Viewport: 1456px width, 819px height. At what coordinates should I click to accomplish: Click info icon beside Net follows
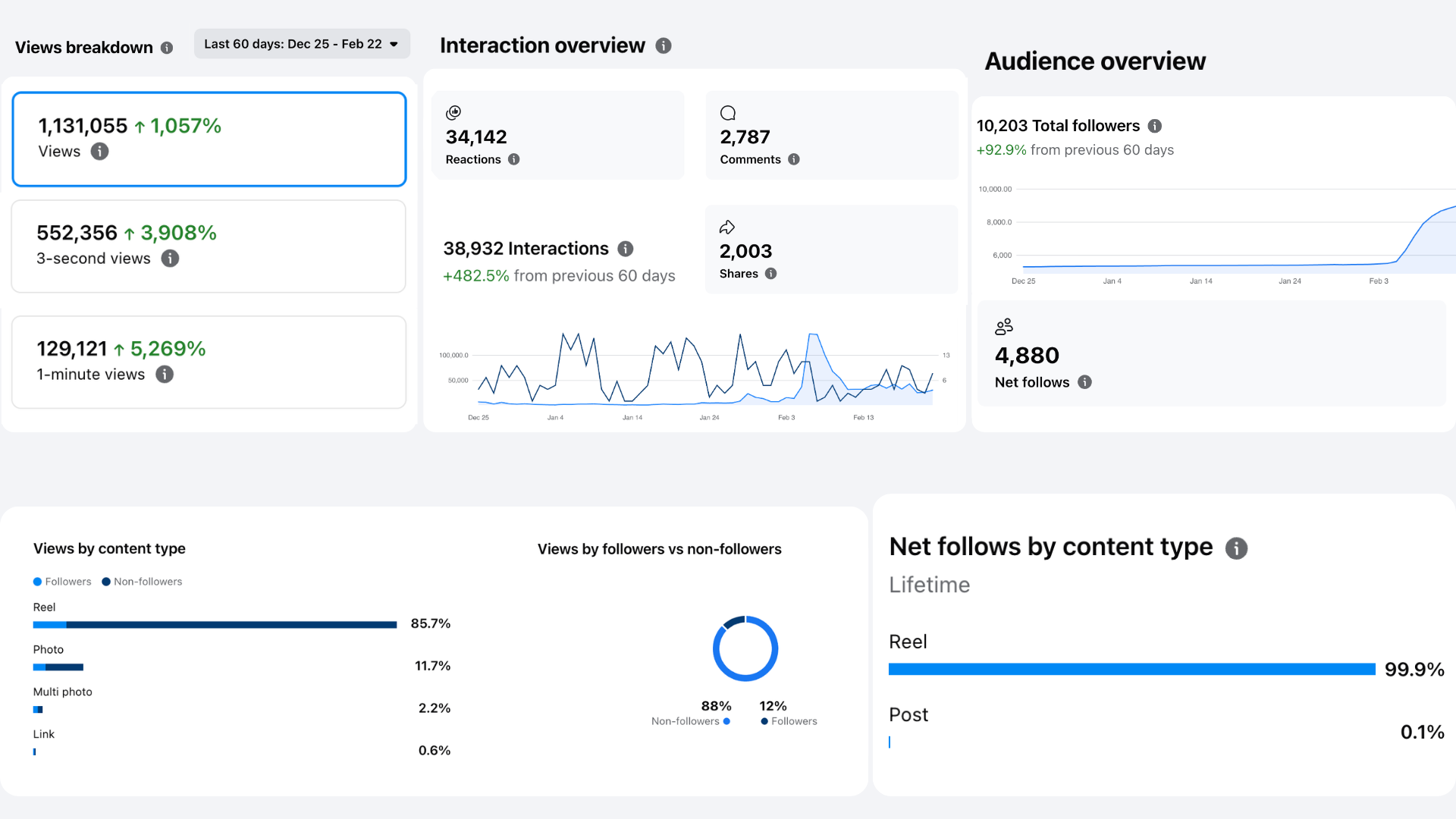tap(1085, 382)
